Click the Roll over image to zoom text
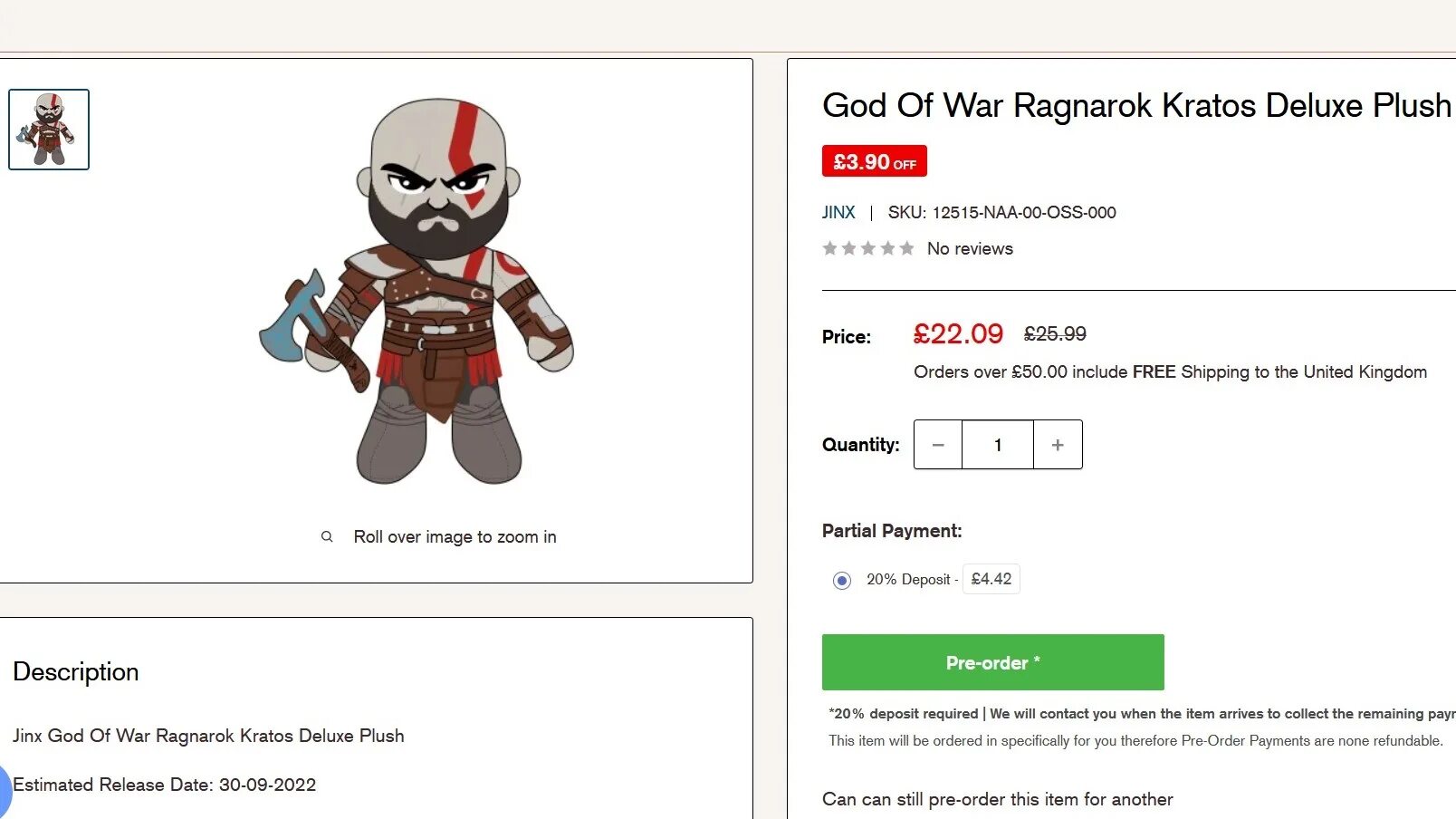Image resolution: width=1456 pixels, height=819 pixels. tap(455, 537)
